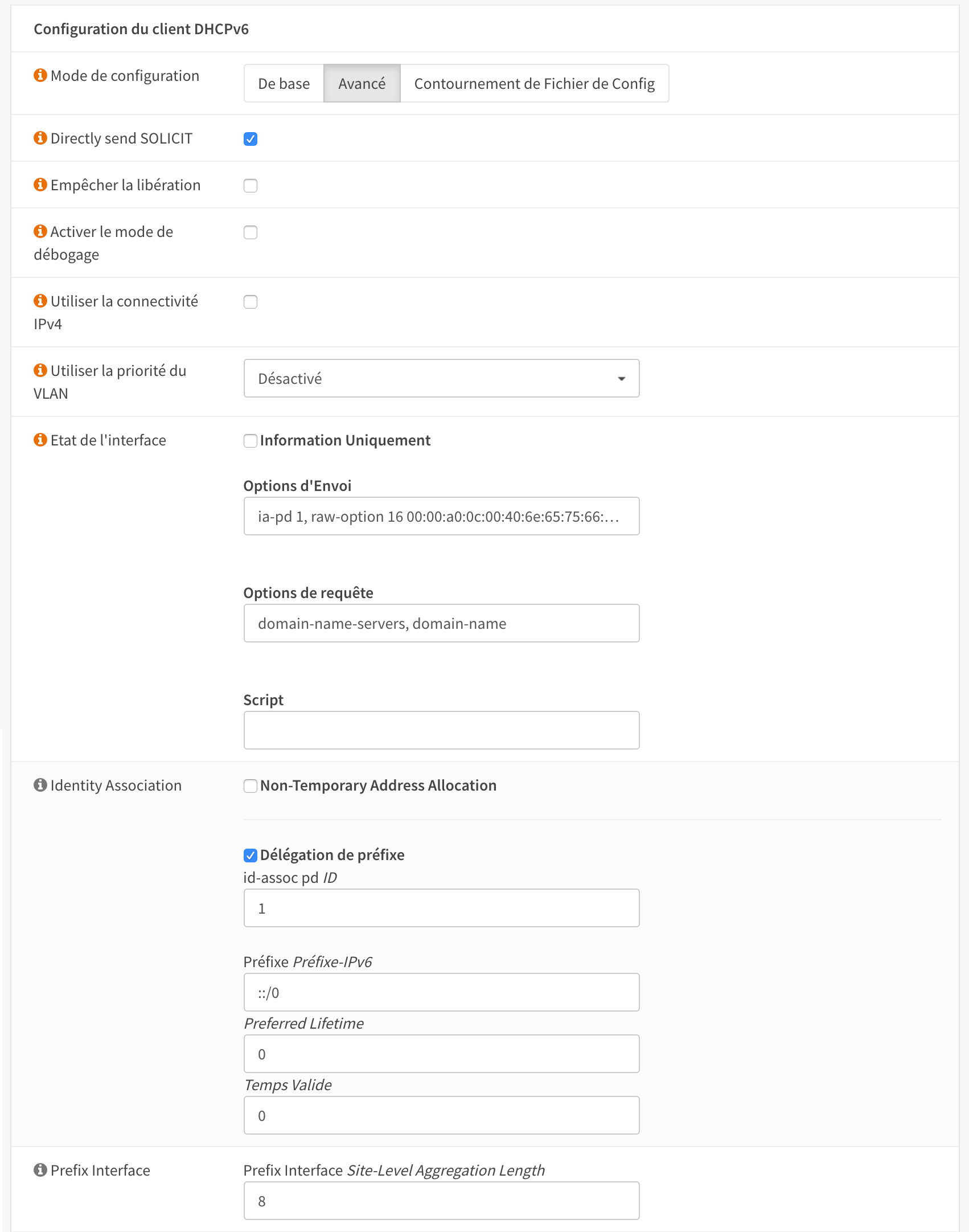This screenshot has width=969, height=1232.
Task: Click info icon beside Mode de configuration
Action: coord(40,75)
